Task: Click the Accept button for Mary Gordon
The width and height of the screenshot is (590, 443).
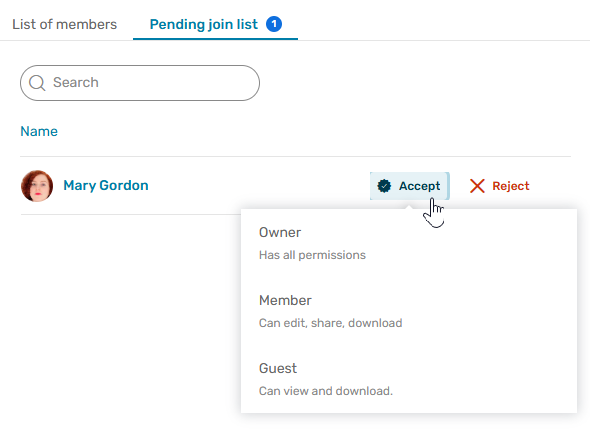Action: point(410,186)
